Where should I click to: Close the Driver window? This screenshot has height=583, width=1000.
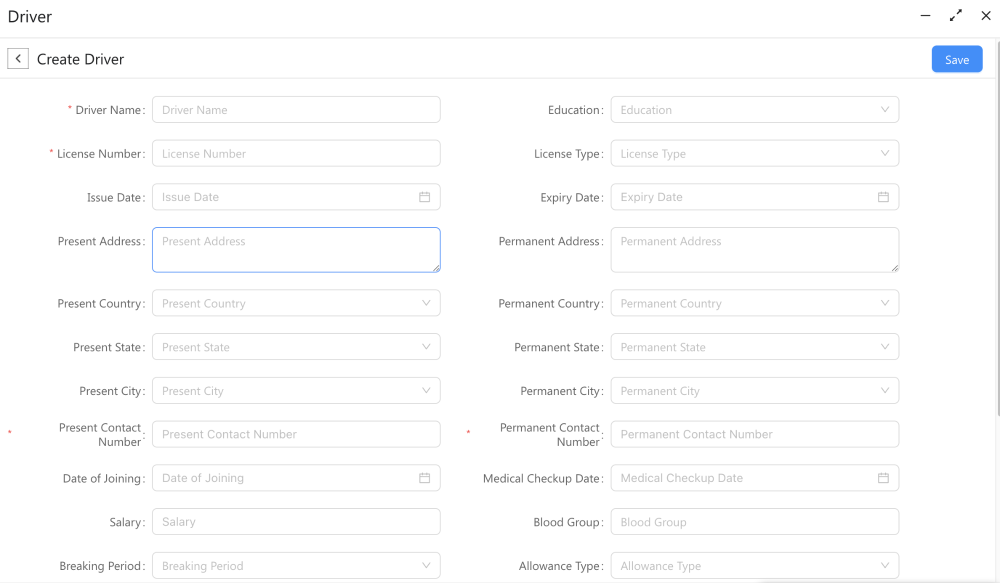[986, 16]
